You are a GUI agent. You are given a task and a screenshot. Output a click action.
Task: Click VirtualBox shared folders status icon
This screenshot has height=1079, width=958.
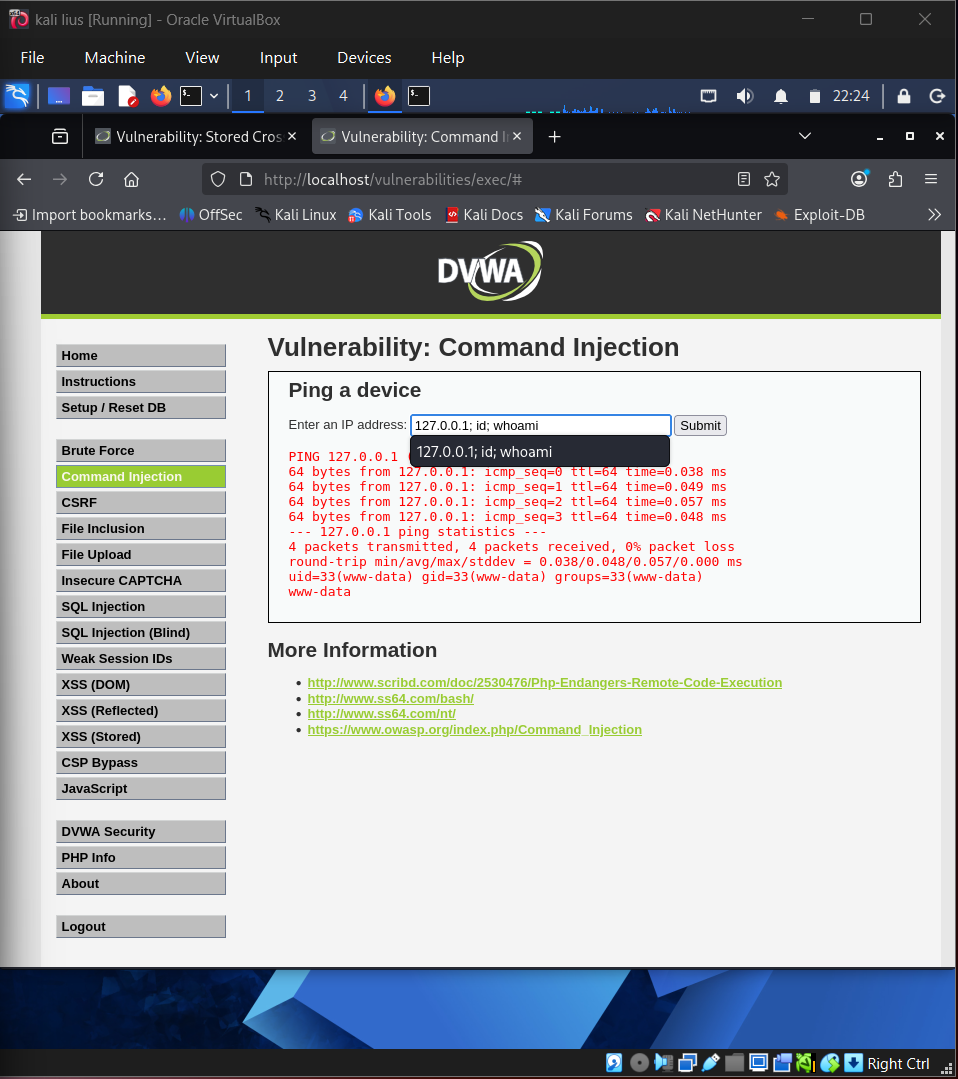click(x=734, y=1063)
